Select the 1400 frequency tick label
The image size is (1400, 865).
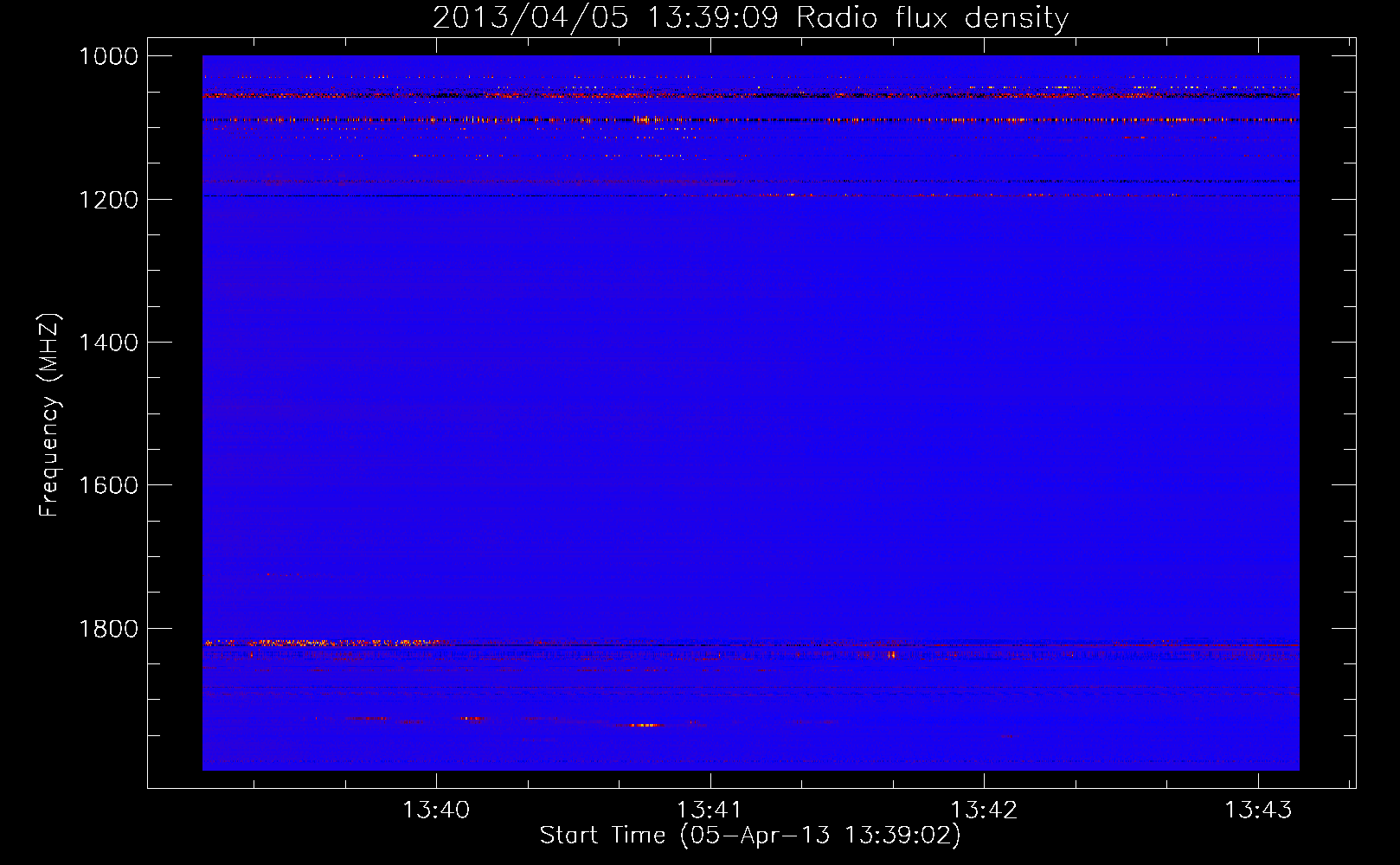point(108,343)
